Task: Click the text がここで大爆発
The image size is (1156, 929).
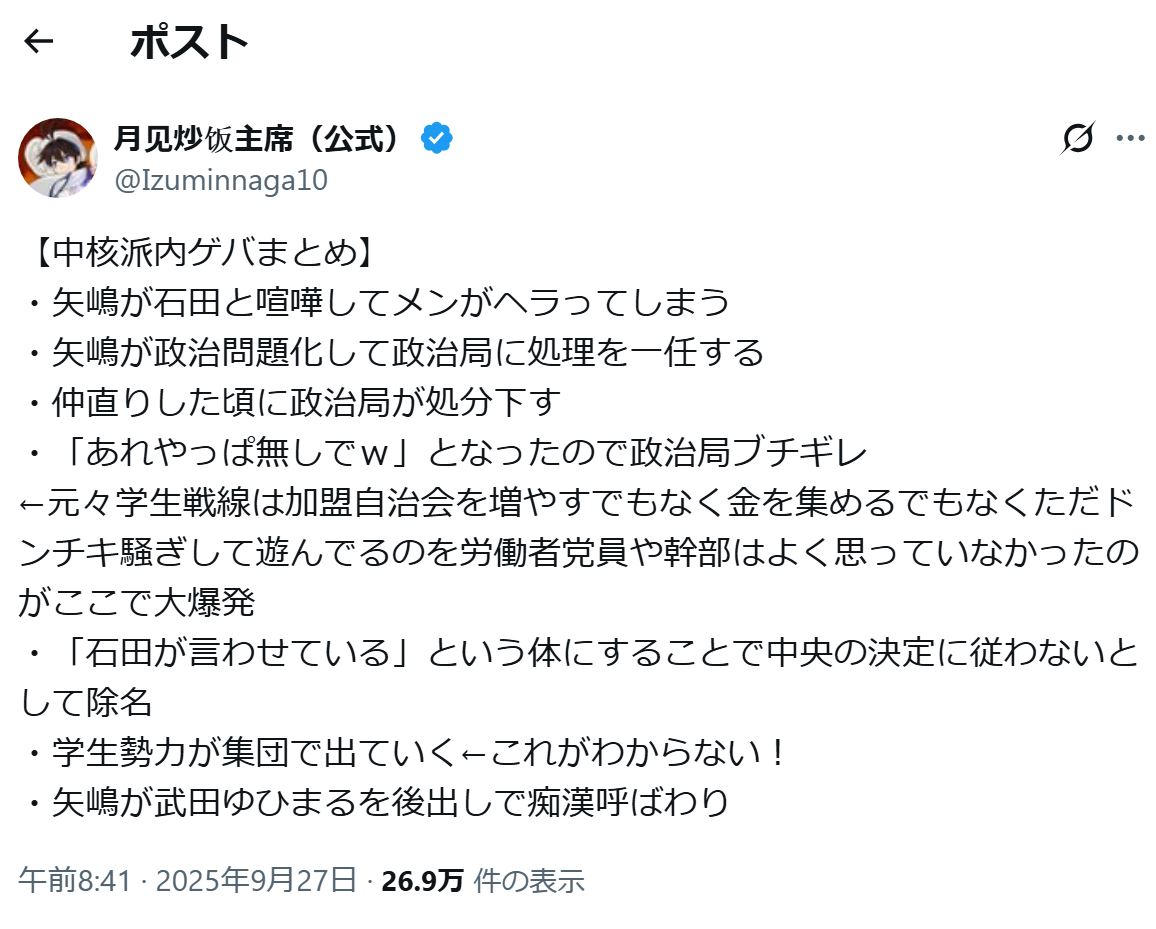Action: pyautogui.click(x=137, y=602)
